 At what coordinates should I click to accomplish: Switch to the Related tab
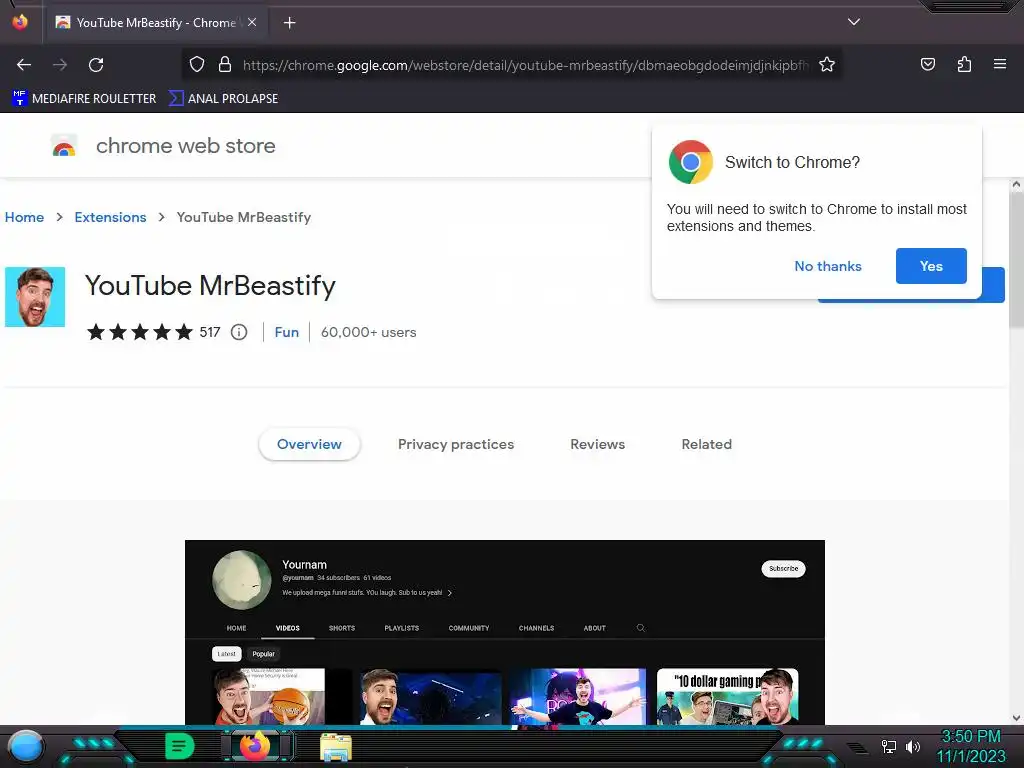[x=707, y=444]
